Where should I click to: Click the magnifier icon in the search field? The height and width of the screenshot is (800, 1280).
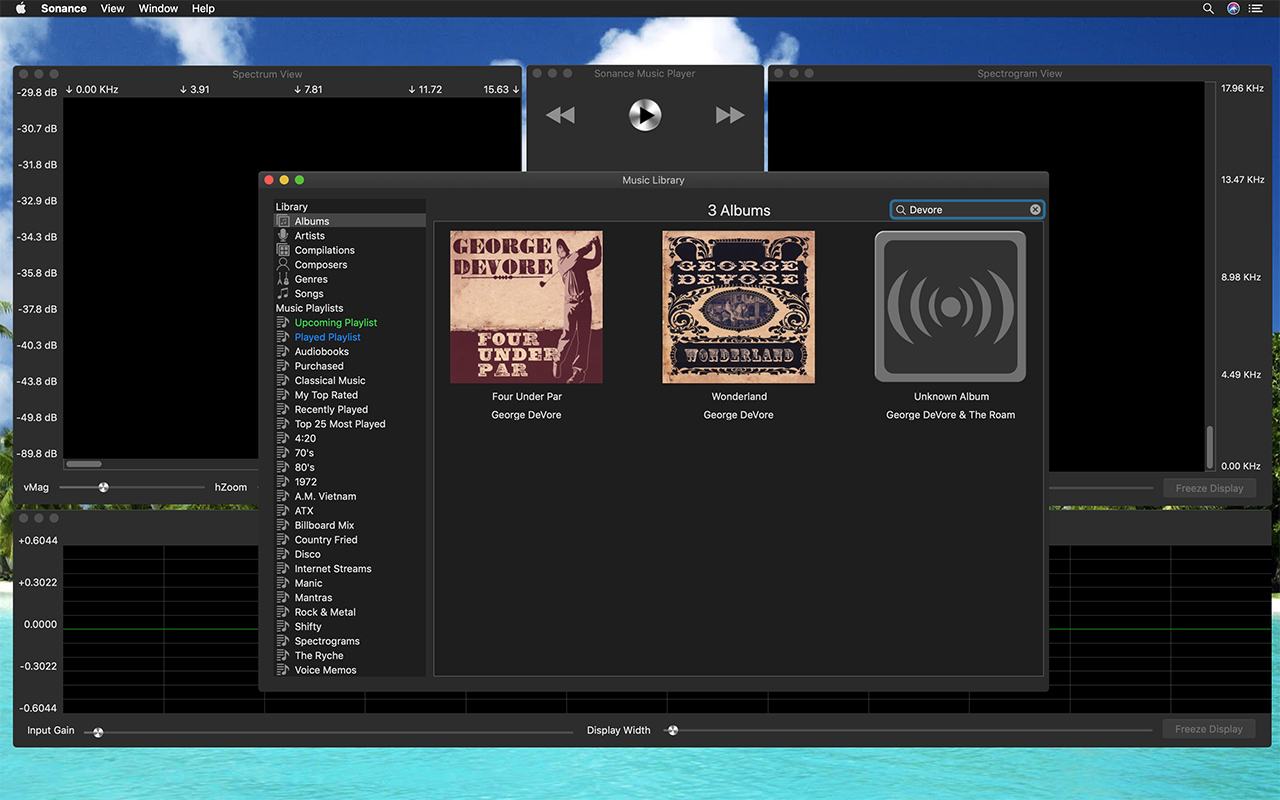point(901,210)
